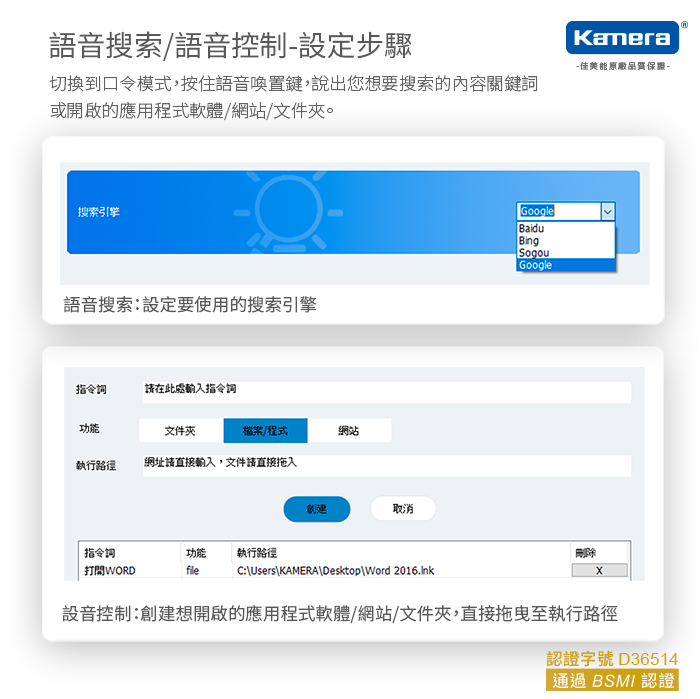Expand the search engine dropdown arrow
700x699 pixels.
click(607, 211)
